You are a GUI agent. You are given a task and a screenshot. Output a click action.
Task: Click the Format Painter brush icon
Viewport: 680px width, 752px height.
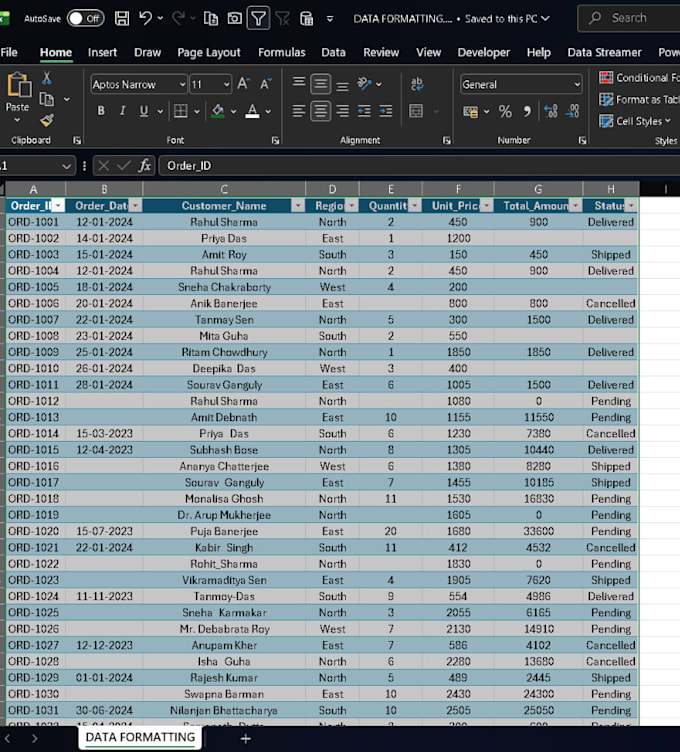47,120
